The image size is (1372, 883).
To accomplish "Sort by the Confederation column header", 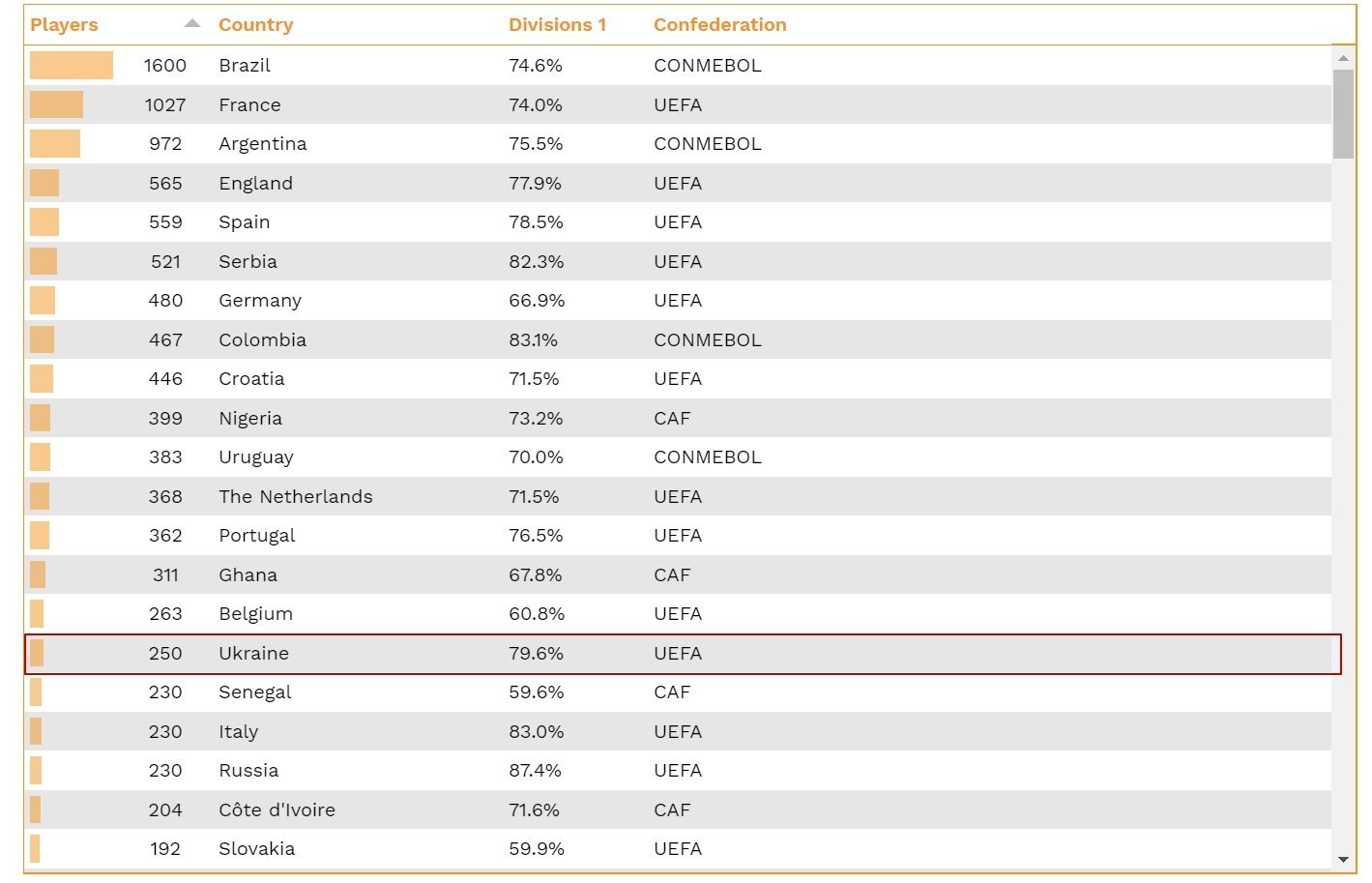I will point(719,25).
